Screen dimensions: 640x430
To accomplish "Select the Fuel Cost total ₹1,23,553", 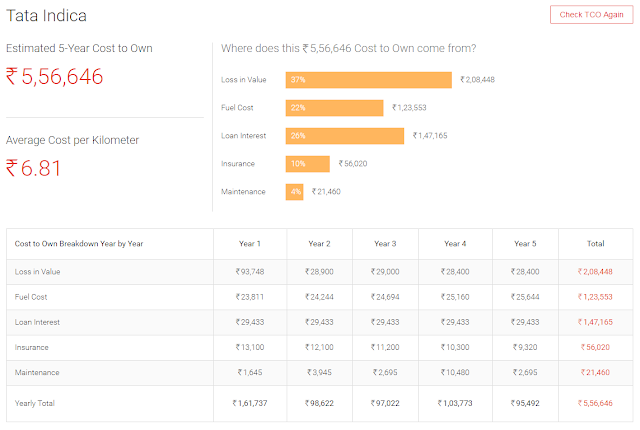I will [x=595, y=297].
